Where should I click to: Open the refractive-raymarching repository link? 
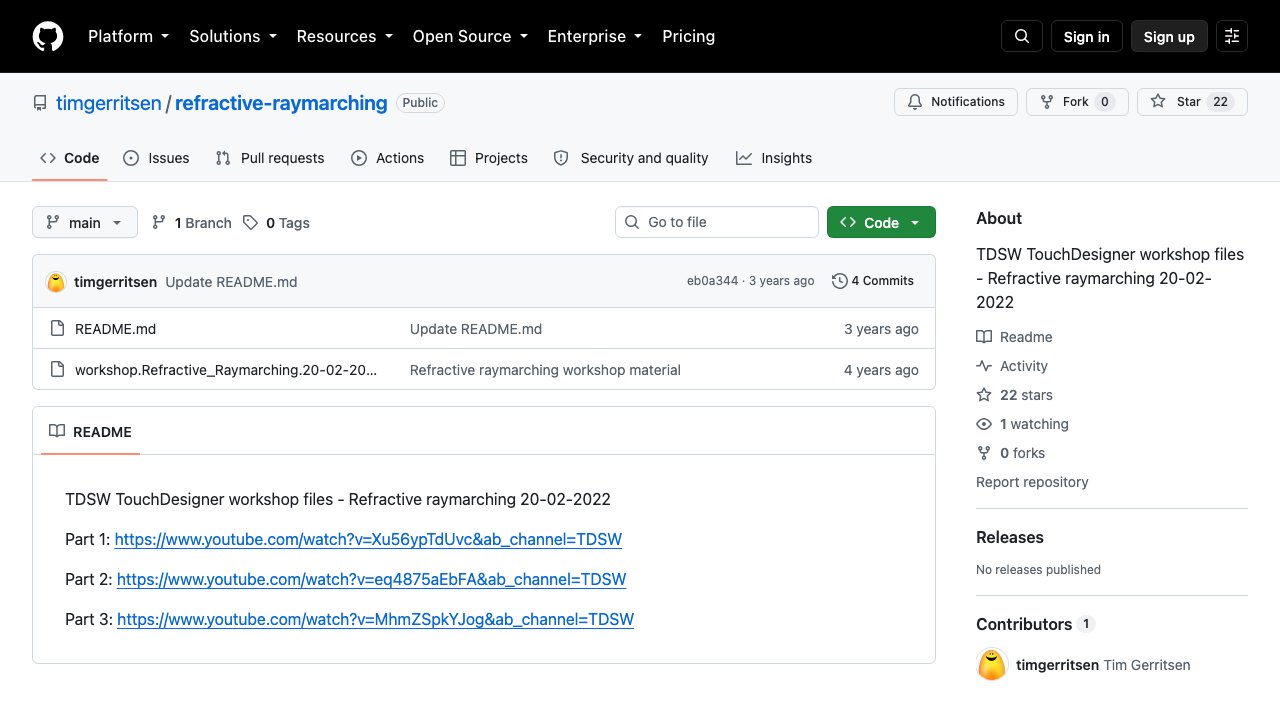tap(281, 103)
